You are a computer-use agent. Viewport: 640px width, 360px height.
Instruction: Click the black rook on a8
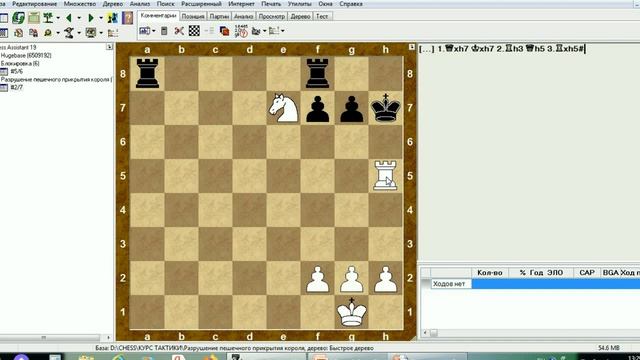(x=147, y=73)
